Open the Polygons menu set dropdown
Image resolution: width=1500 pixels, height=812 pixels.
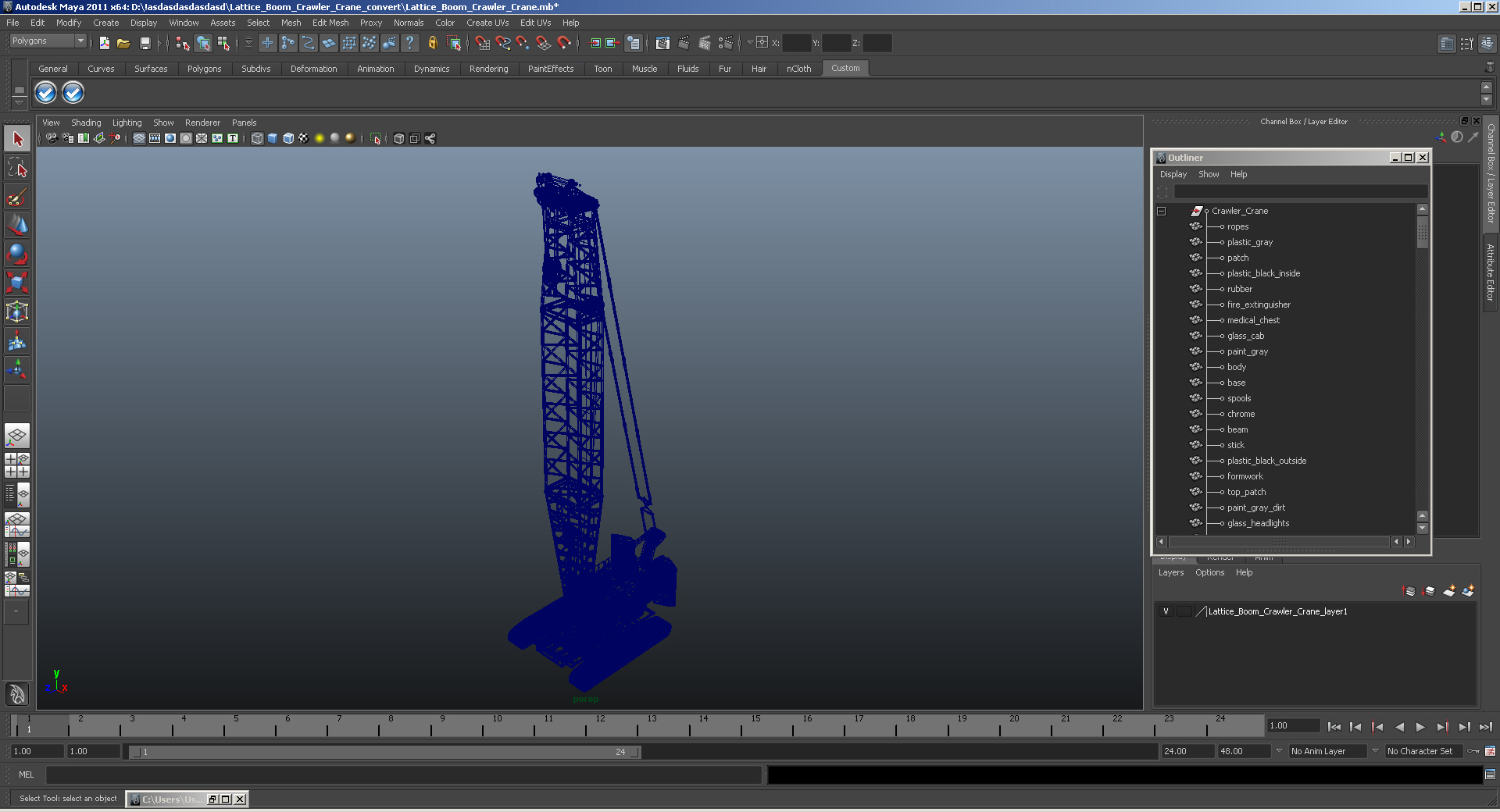pyautogui.click(x=48, y=41)
